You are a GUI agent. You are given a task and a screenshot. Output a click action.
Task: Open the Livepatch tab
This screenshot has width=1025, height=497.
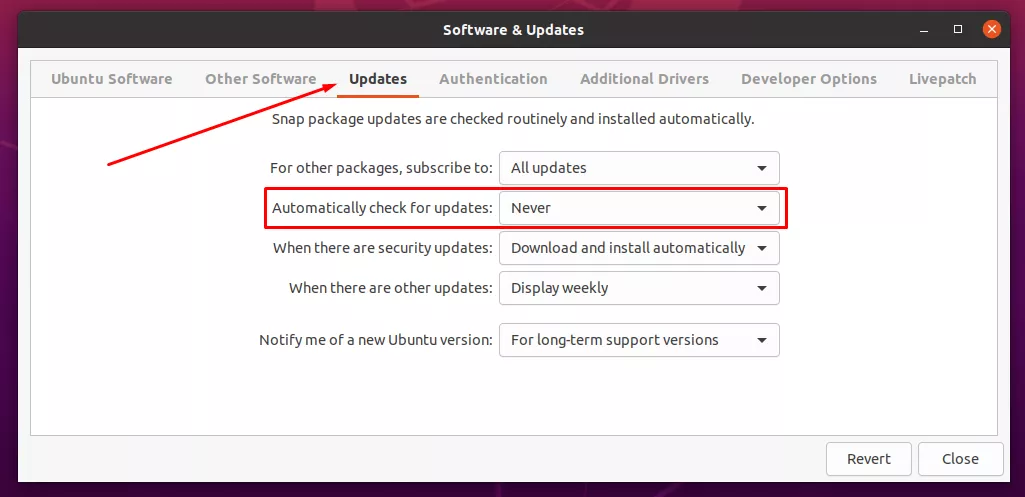coord(943,79)
